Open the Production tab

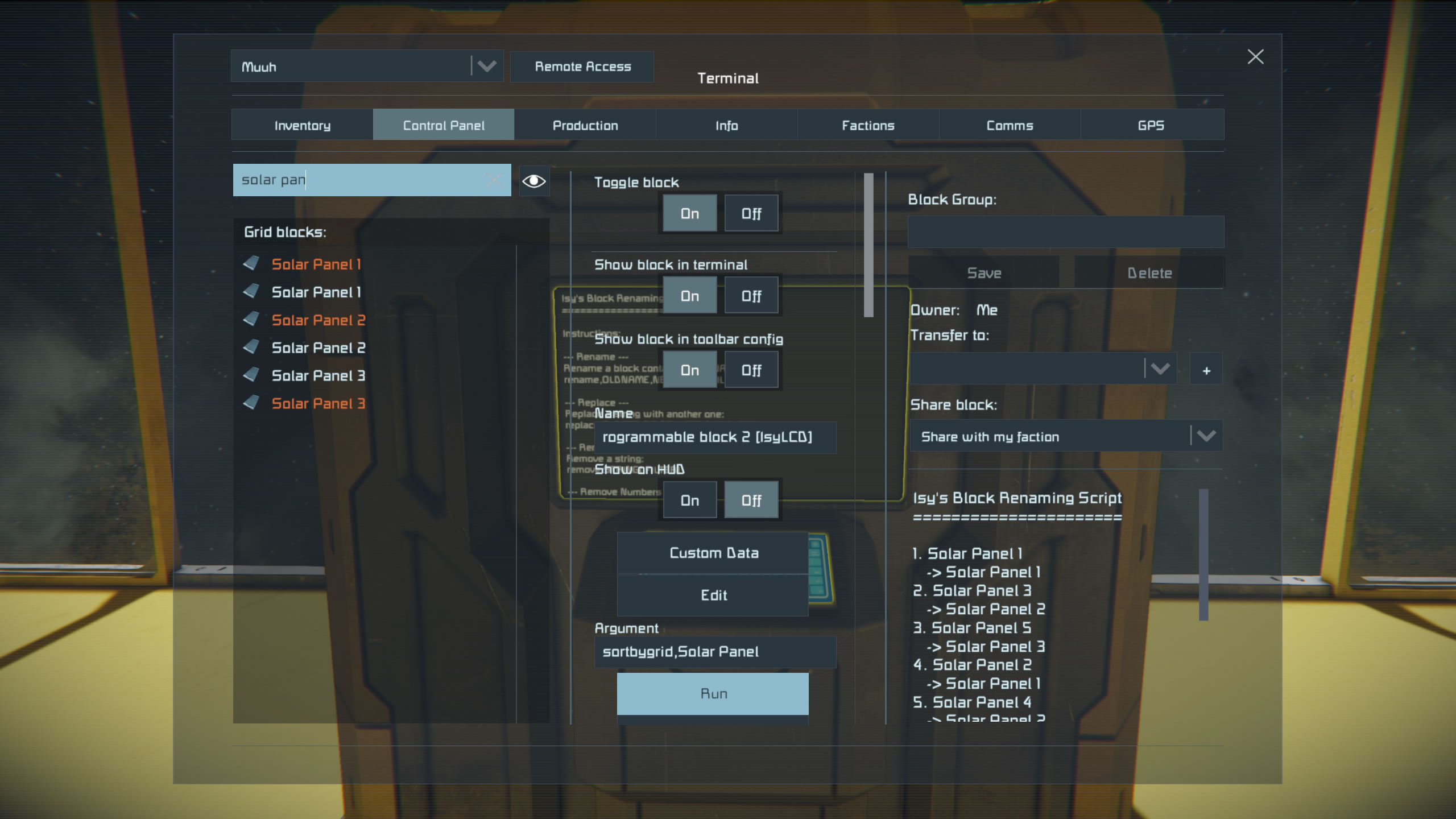tap(585, 125)
